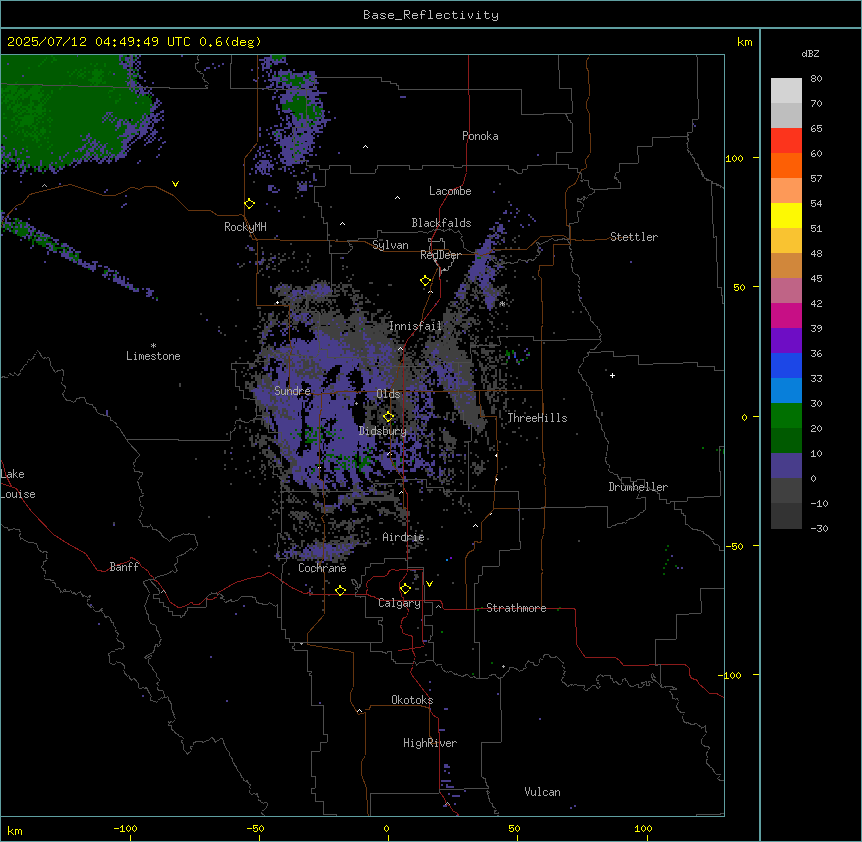Select the Cochrane label
The height and width of the screenshot is (842, 862).
tap(322, 568)
